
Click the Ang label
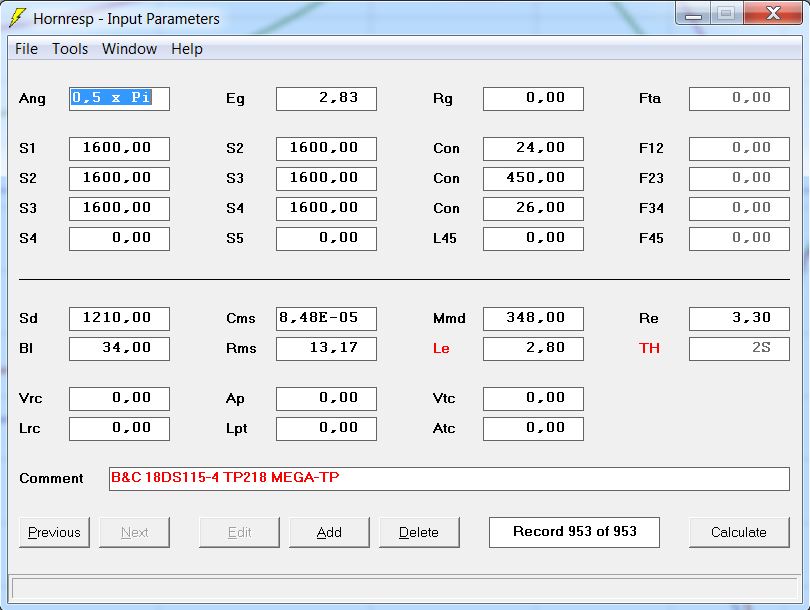coord(32,99)
